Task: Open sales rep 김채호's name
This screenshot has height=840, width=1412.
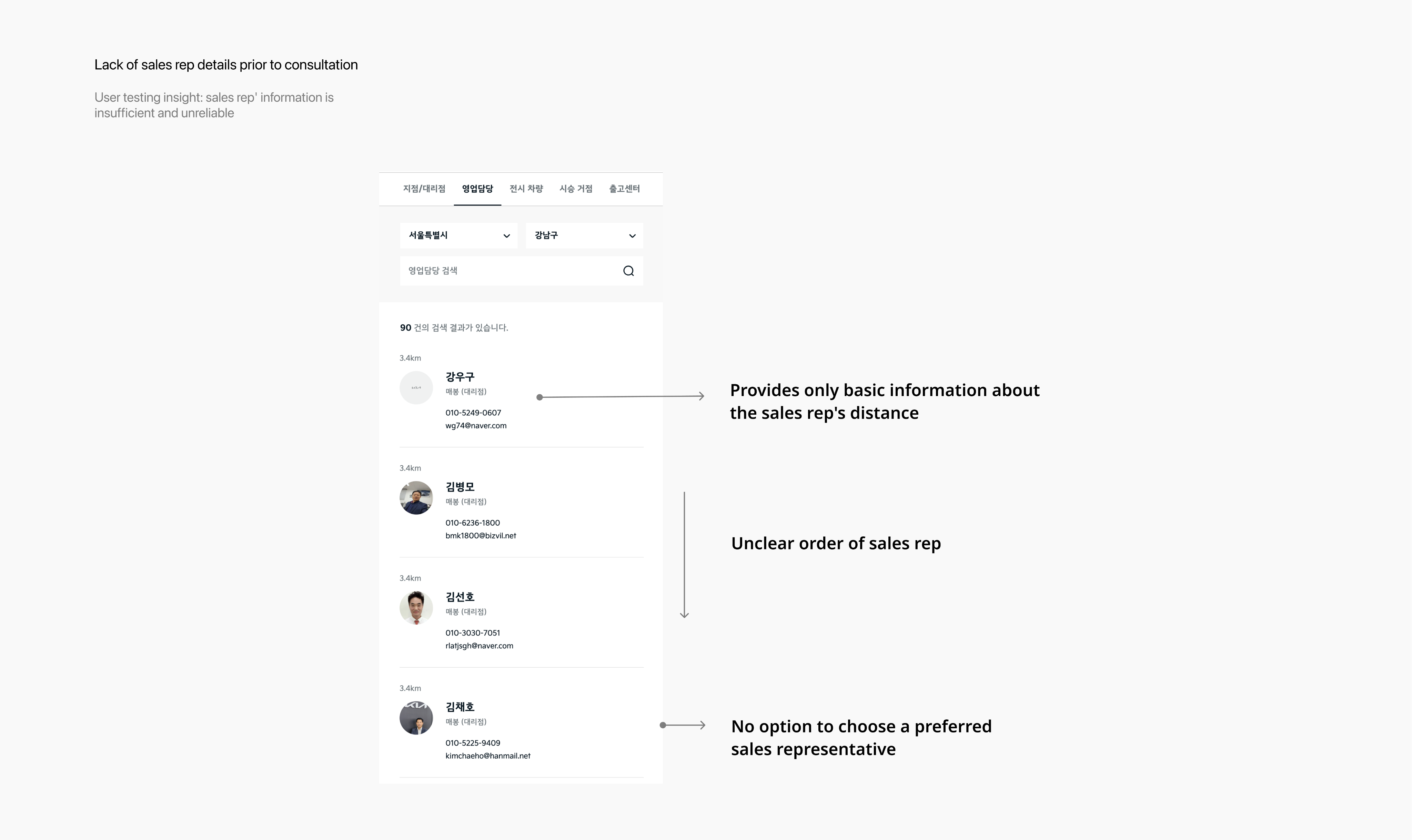Action: click(x=460, y=707)
